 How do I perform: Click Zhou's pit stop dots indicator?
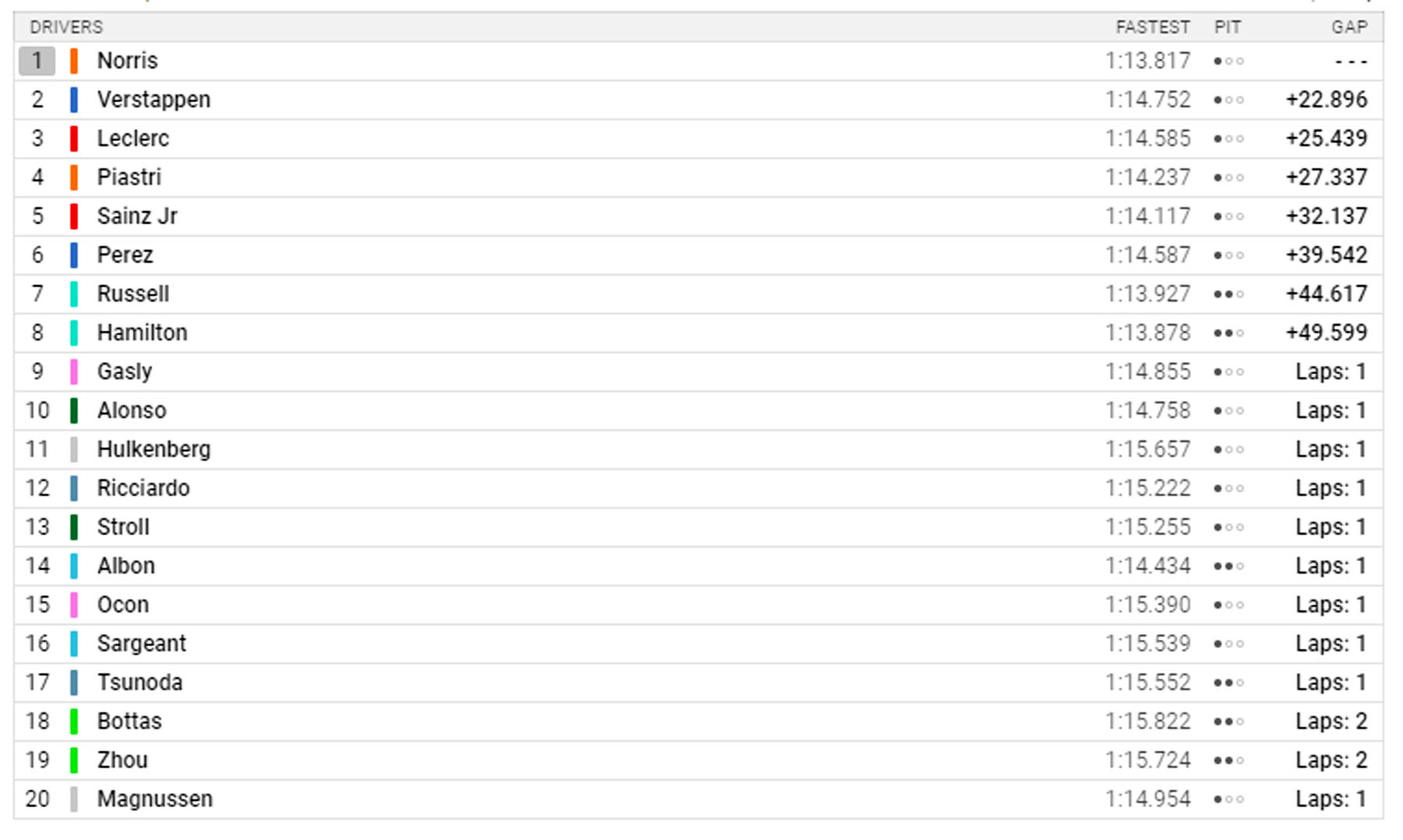1228,761
